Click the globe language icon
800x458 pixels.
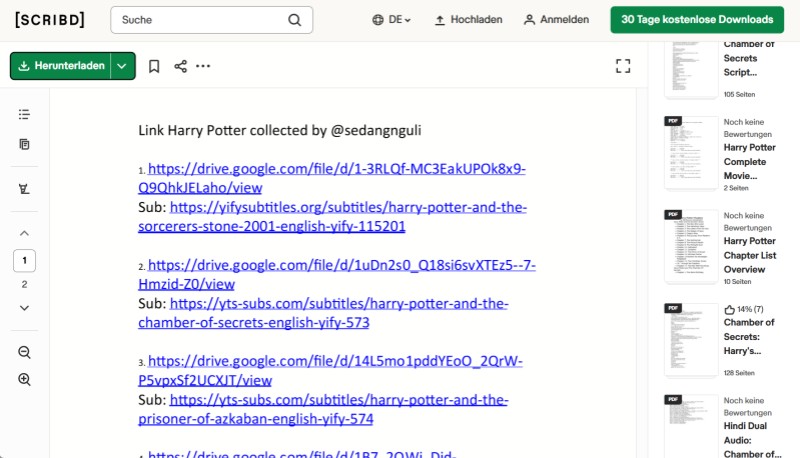pos(378,20)
